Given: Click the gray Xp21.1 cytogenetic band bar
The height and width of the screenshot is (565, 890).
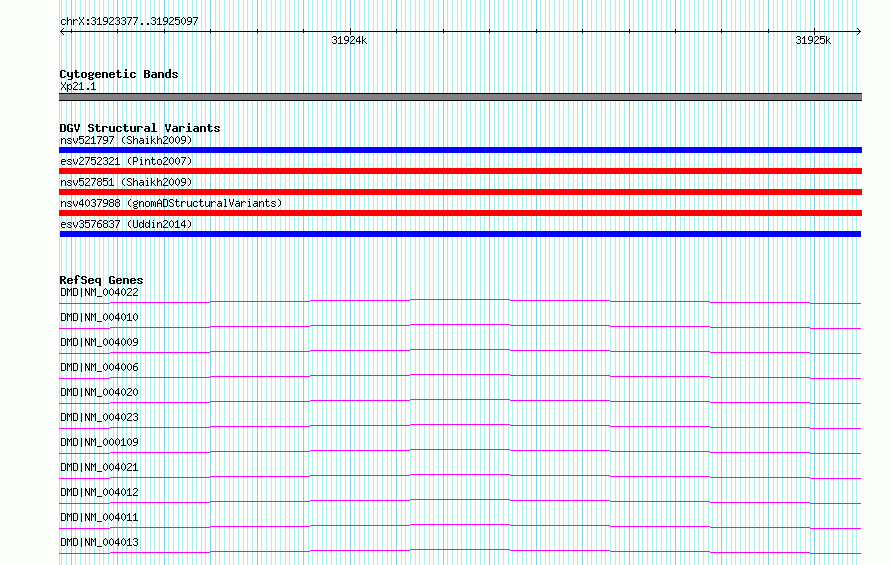Looking at the screenshot, I should [460, 97].
